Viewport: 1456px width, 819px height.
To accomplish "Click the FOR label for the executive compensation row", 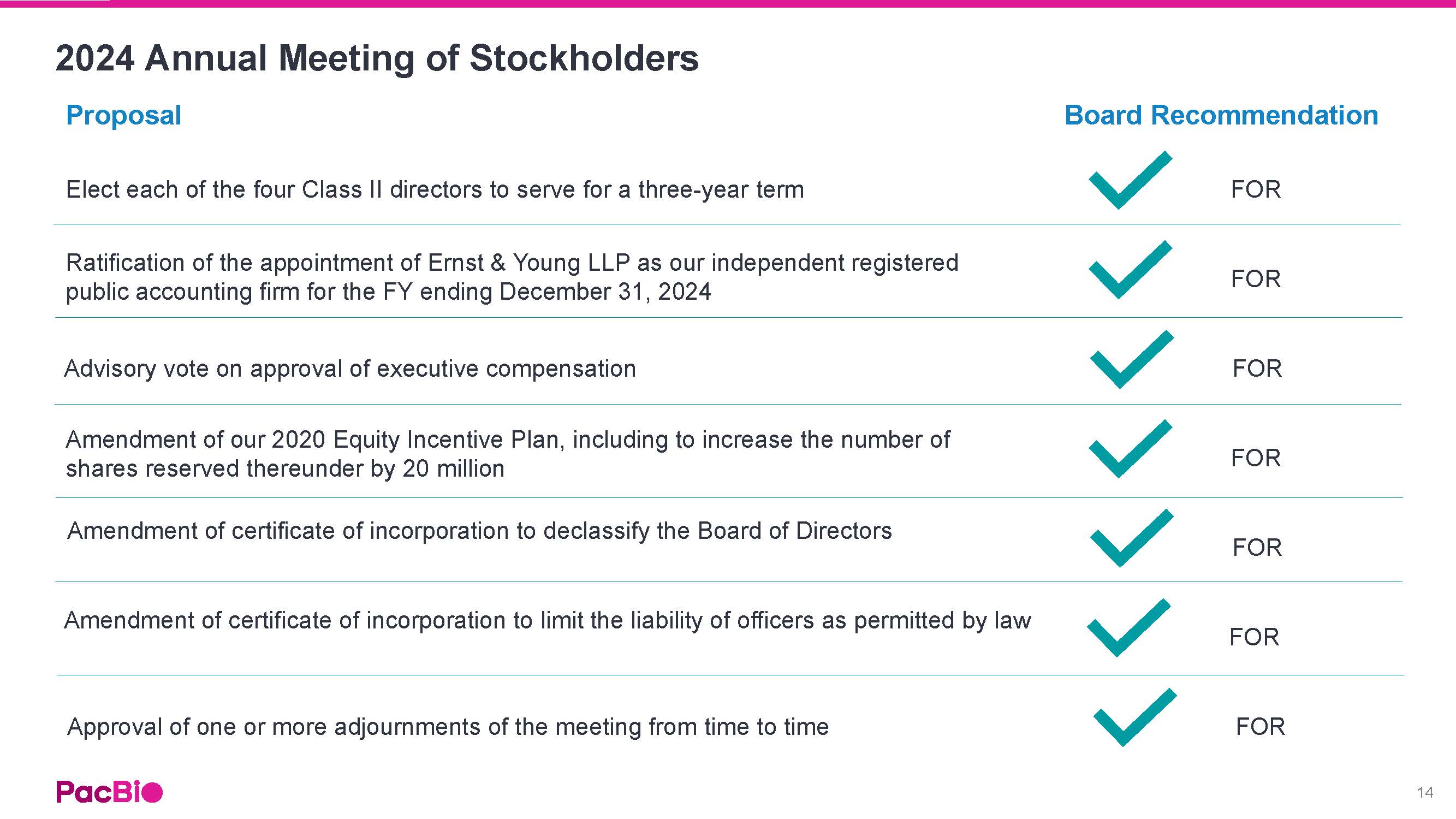I will click(1257, 369).
